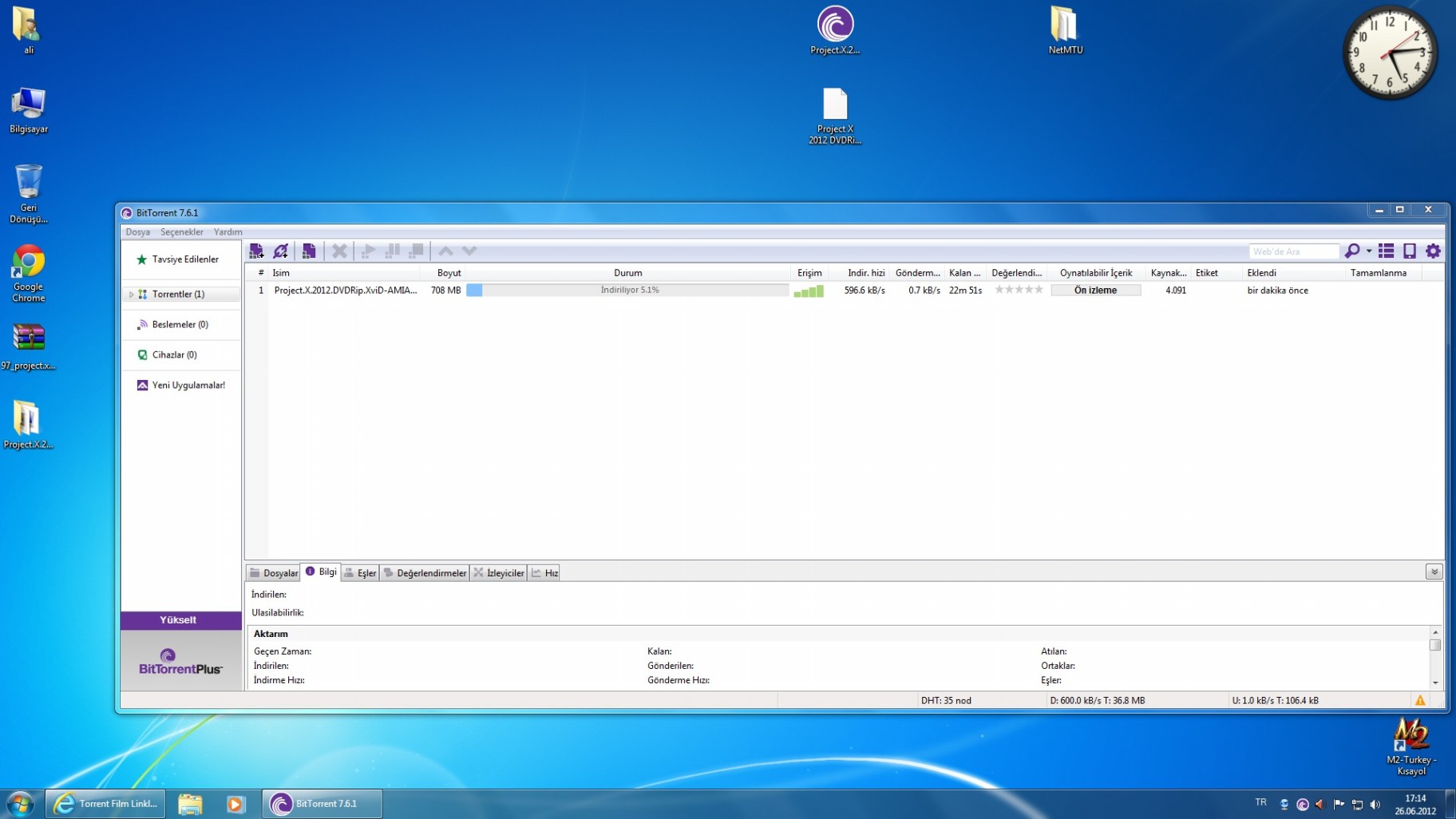The image size is (1456, 819).
Task: Sort by the Boyut column header
Action: point(443,272)
